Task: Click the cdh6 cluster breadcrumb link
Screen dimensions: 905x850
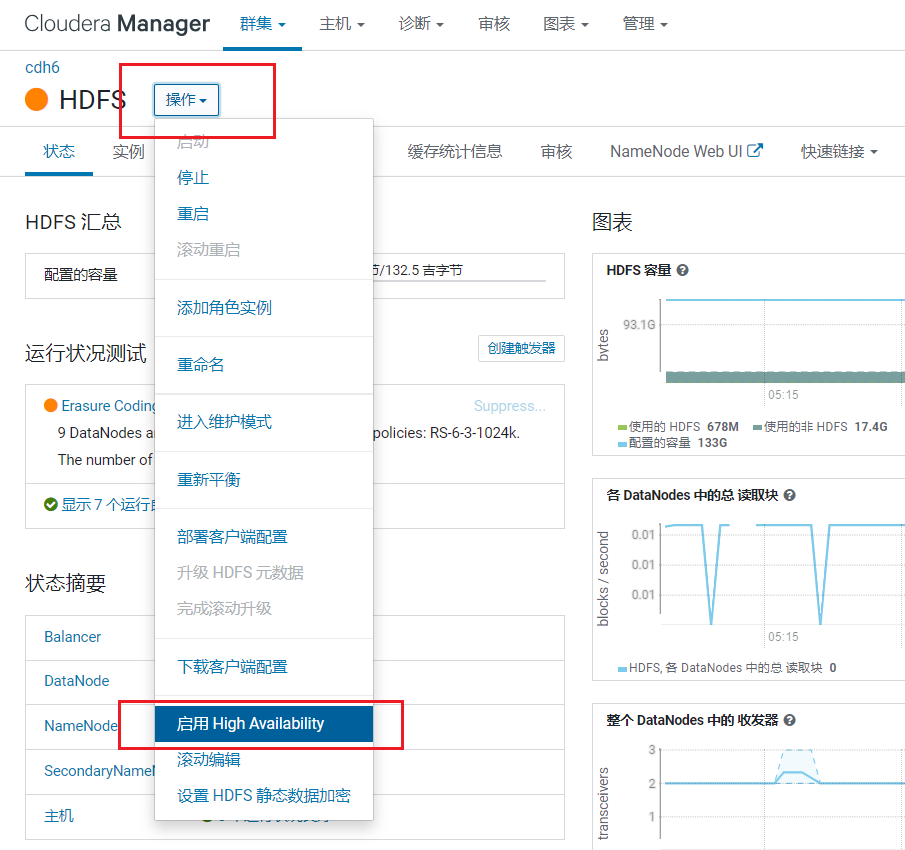Action: [x=42, y=68]
